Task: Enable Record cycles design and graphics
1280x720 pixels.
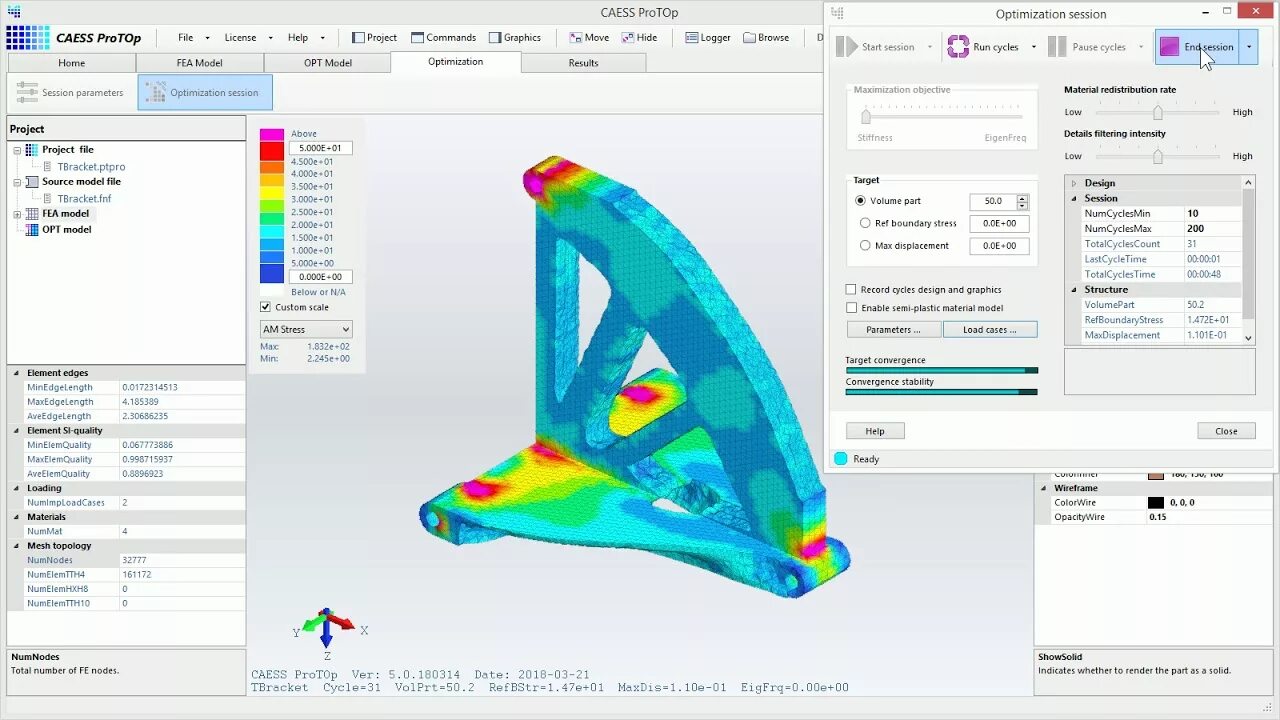Action: tap(851, 290)
